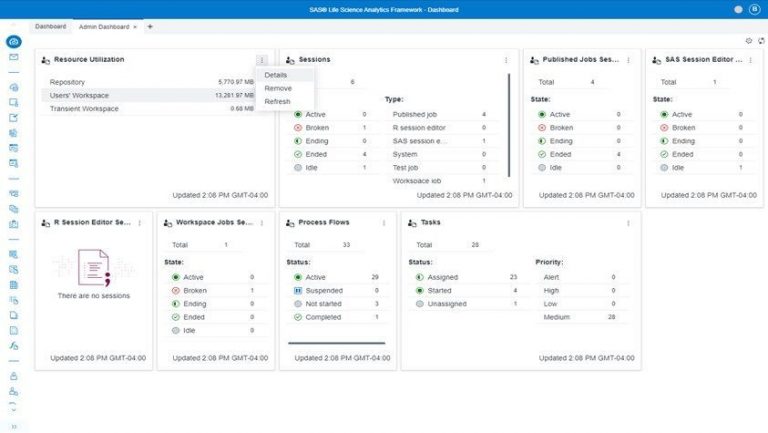The image size is (768, 433).
Task: Click the Users' Workspace row
Action: (150, 95)
